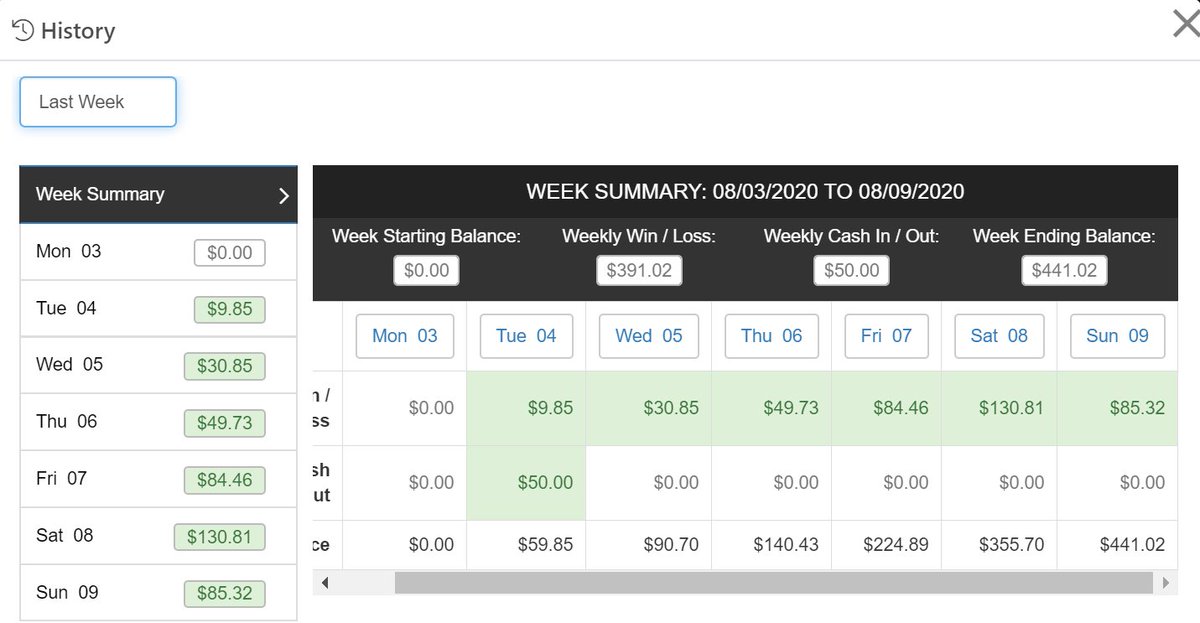The height and width of the screenshot is (623, 1200).
Task: Open Mon 03 in the left sidebar
Action: point(158,252)
